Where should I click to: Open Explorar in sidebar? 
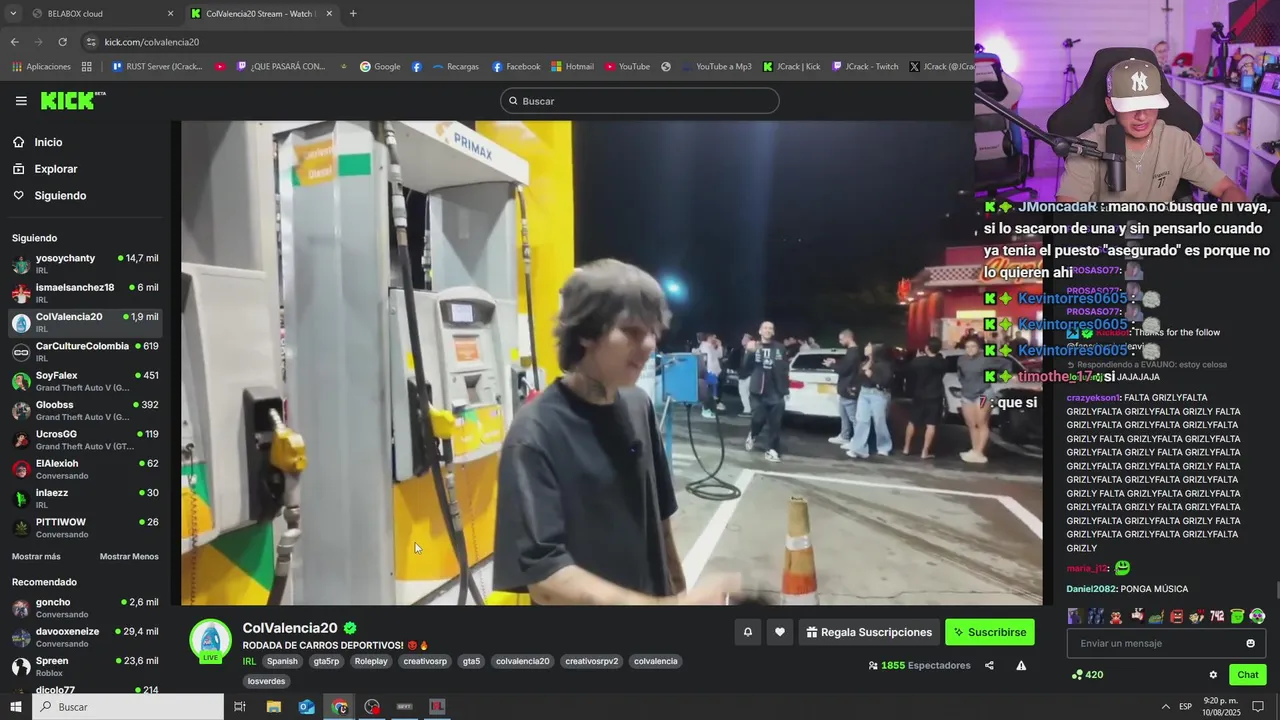[55, 169]
